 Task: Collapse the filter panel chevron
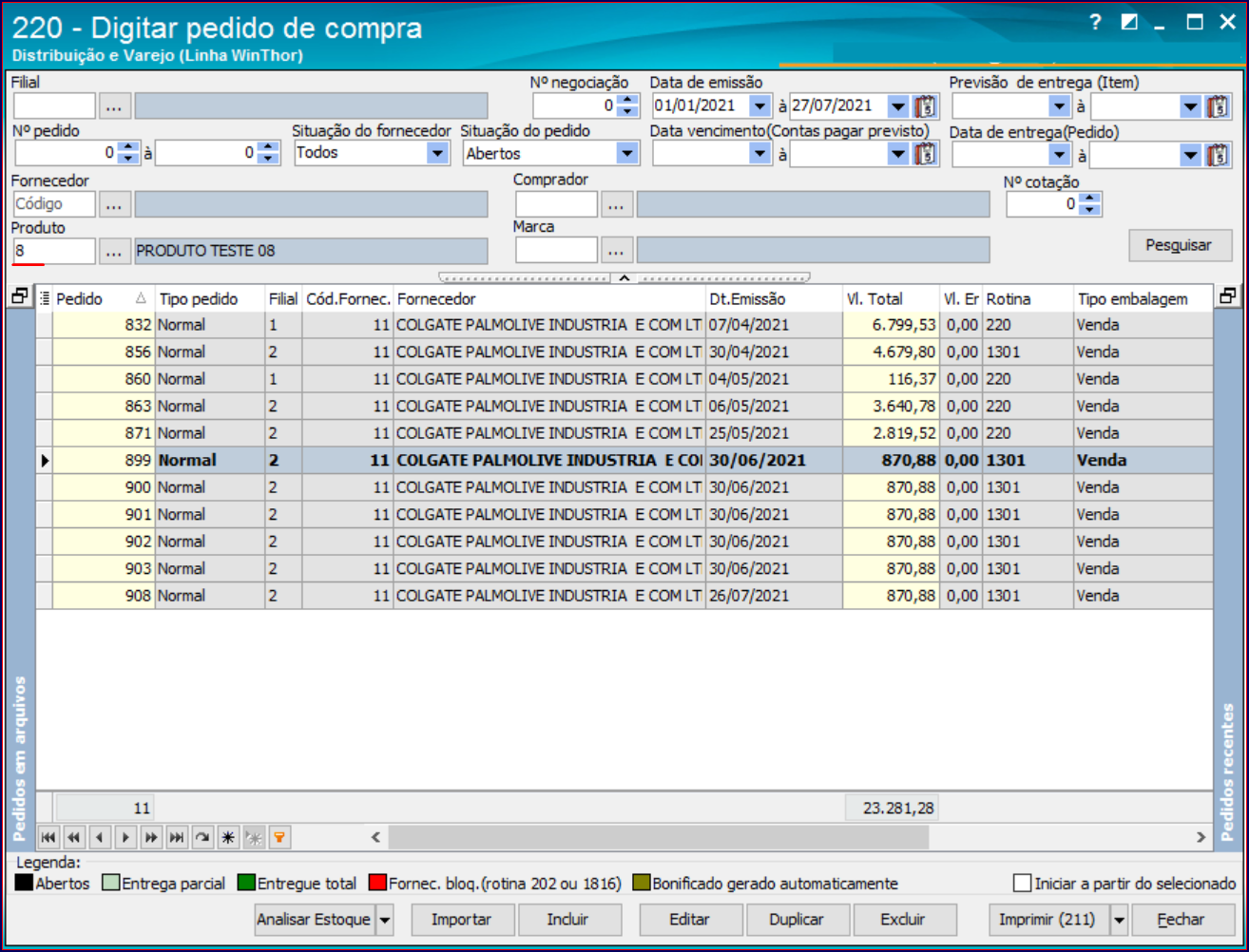[x=624, y=277]
